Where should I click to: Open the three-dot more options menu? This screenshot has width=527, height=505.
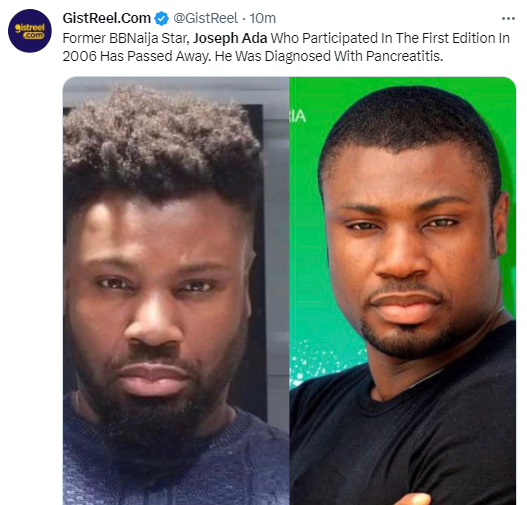click(x=508, y=18)
